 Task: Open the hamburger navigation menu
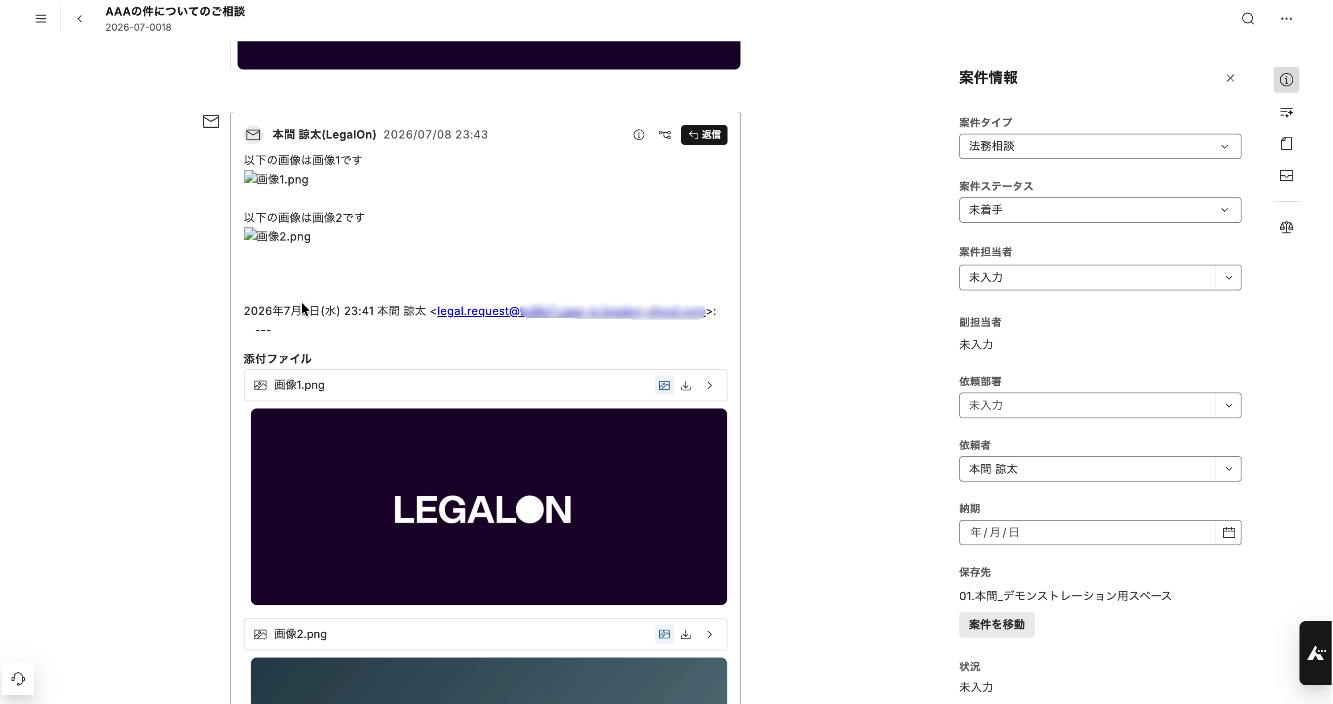[41, 19]
